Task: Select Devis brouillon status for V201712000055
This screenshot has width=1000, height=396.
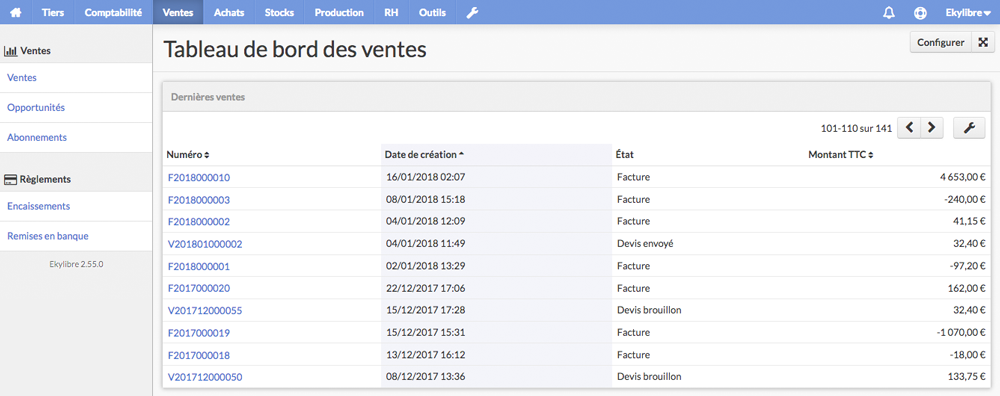Action: 649,311
